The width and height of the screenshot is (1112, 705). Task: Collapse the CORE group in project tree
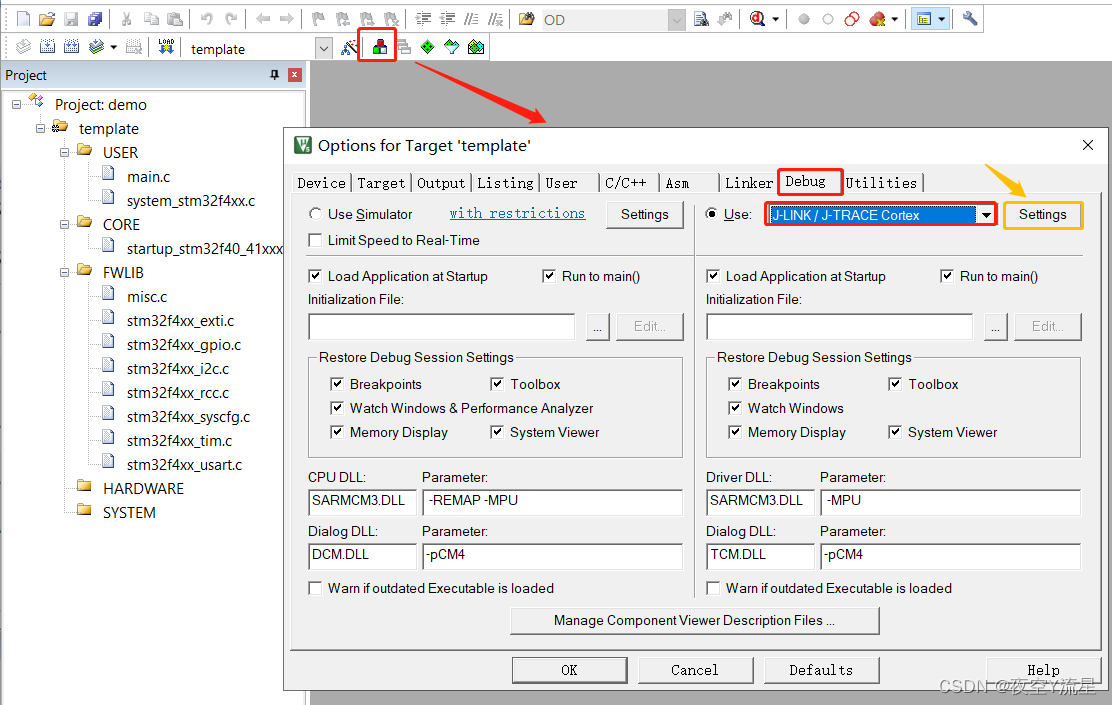pos(65,224)
